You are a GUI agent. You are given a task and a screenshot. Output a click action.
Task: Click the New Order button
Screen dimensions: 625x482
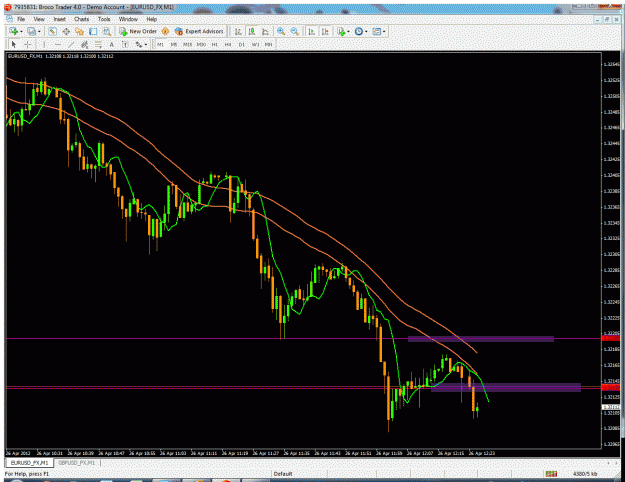(138, 31)
